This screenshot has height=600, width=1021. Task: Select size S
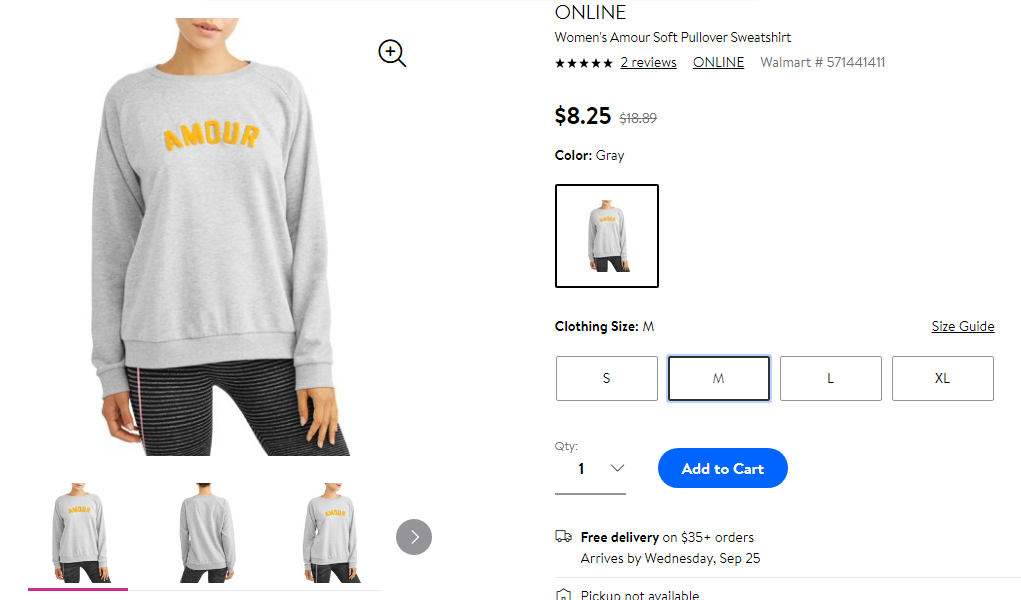[607, 379]
